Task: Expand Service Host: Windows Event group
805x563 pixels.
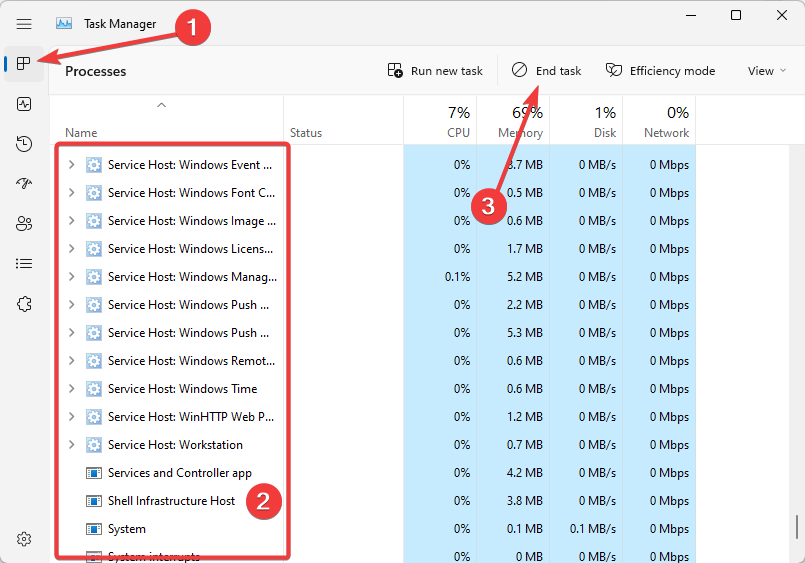Action: (x=71, y=165)
